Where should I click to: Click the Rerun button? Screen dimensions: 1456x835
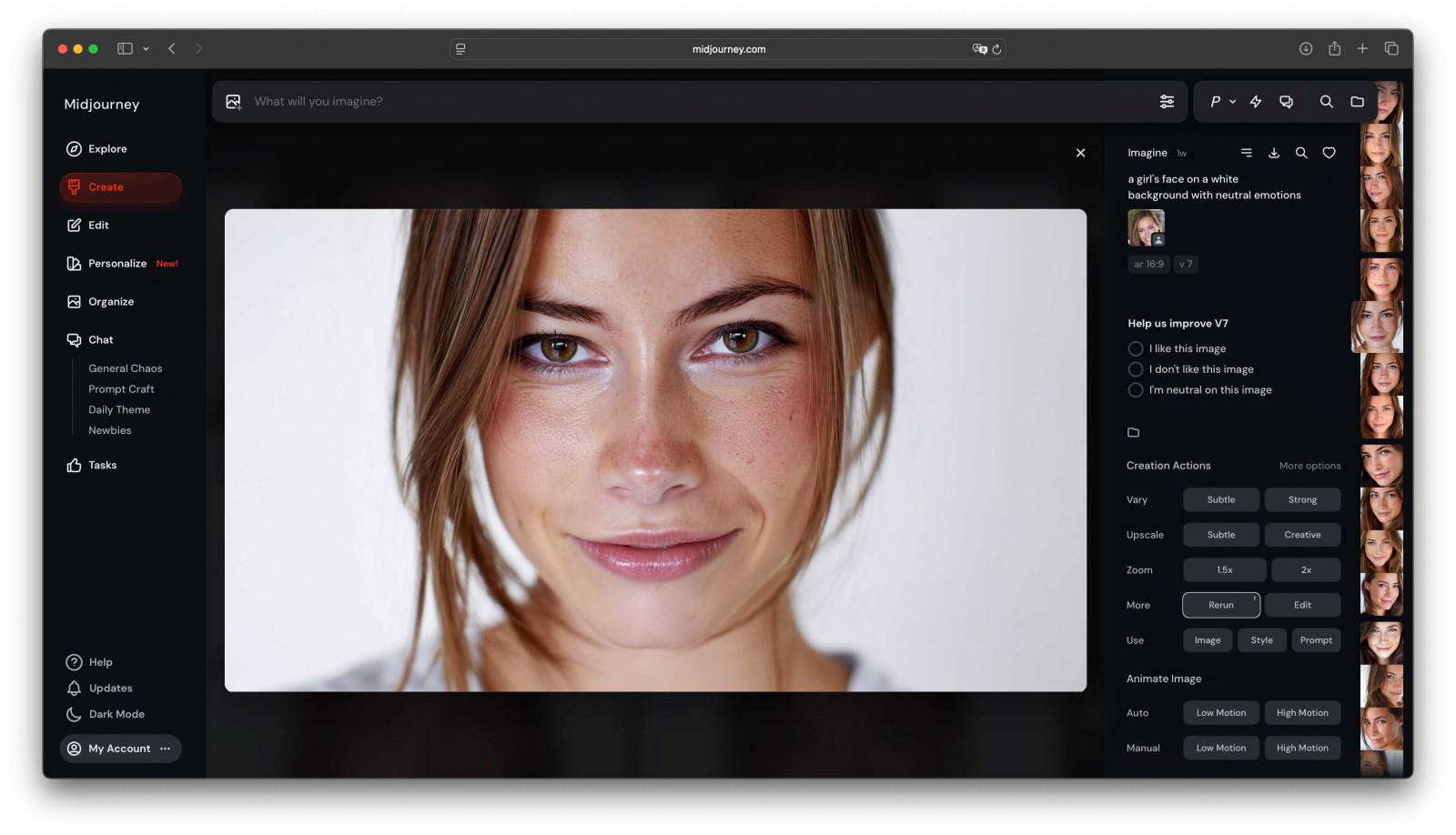[1221, 605]
